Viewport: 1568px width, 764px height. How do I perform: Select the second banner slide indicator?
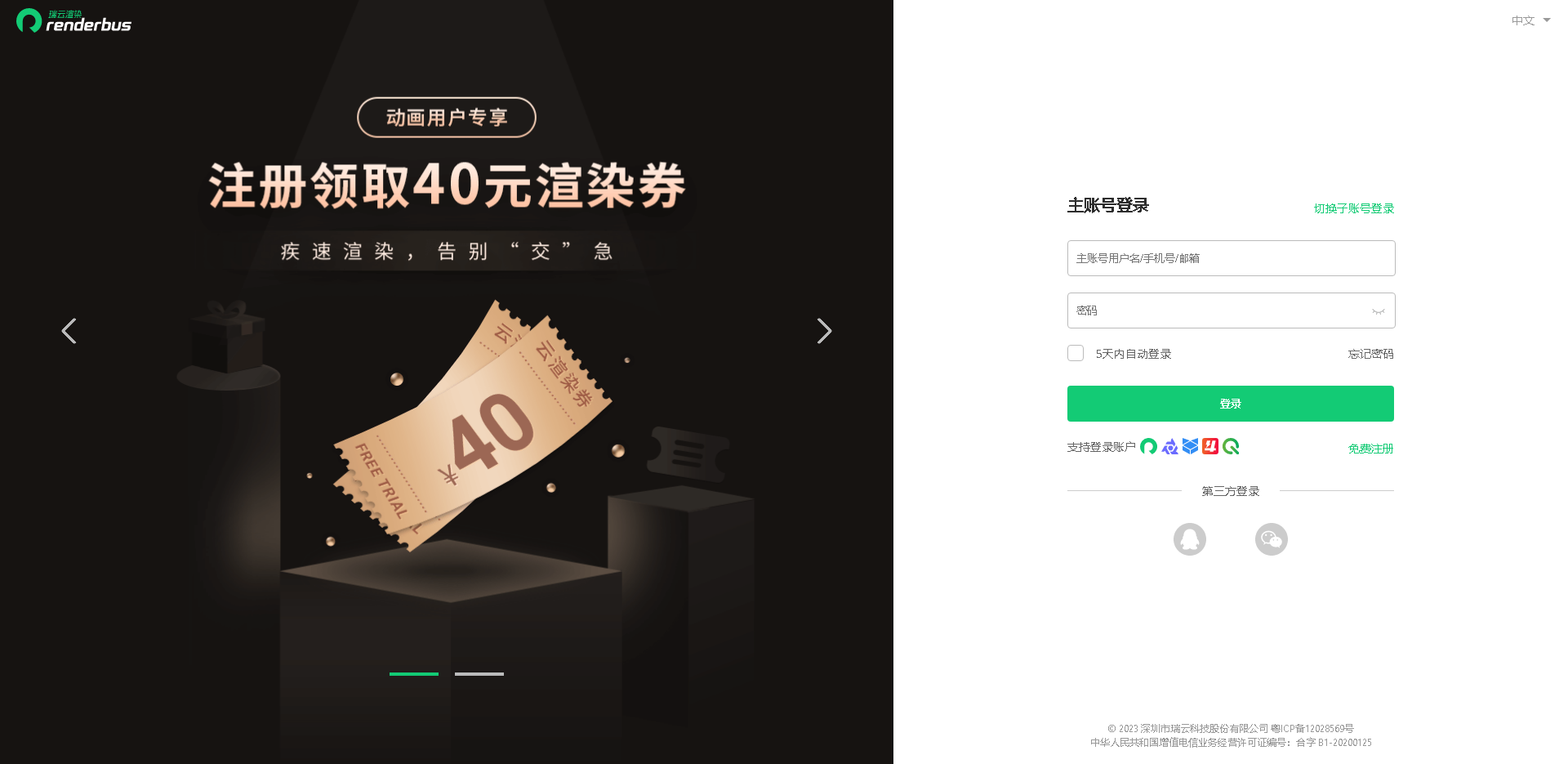pos(479,674)
